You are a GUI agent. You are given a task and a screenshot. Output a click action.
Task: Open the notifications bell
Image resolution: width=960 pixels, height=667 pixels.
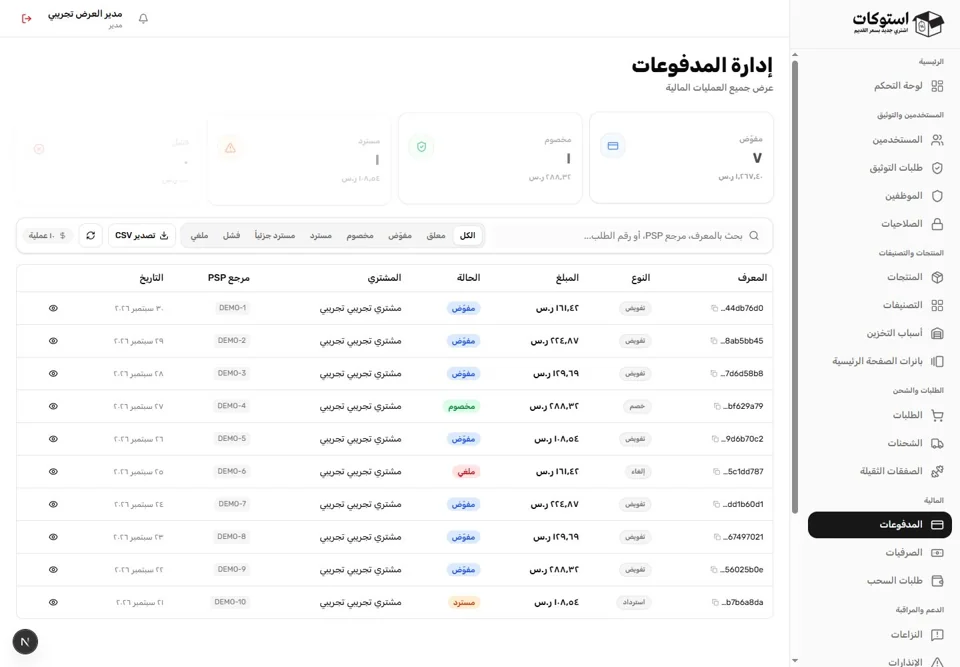143,18
